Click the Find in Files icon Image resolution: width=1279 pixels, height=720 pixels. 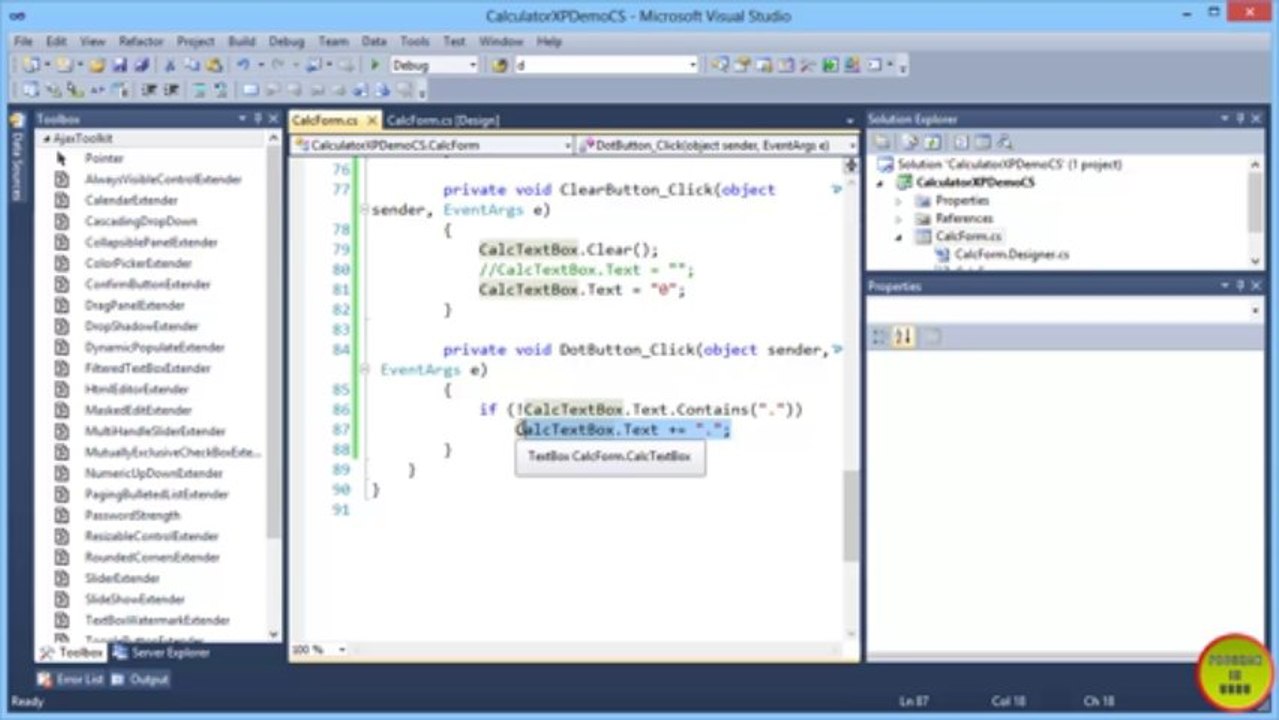point(499,65)
